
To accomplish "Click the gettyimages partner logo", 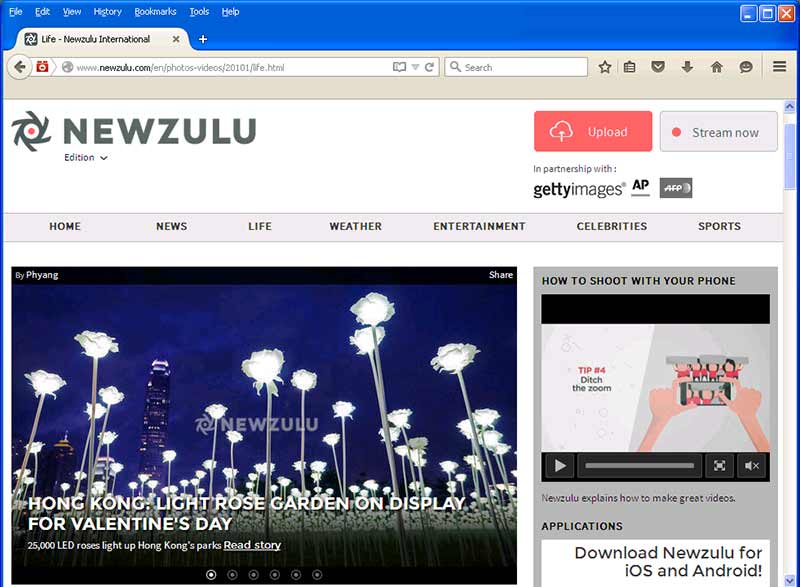I will point(579,189).
